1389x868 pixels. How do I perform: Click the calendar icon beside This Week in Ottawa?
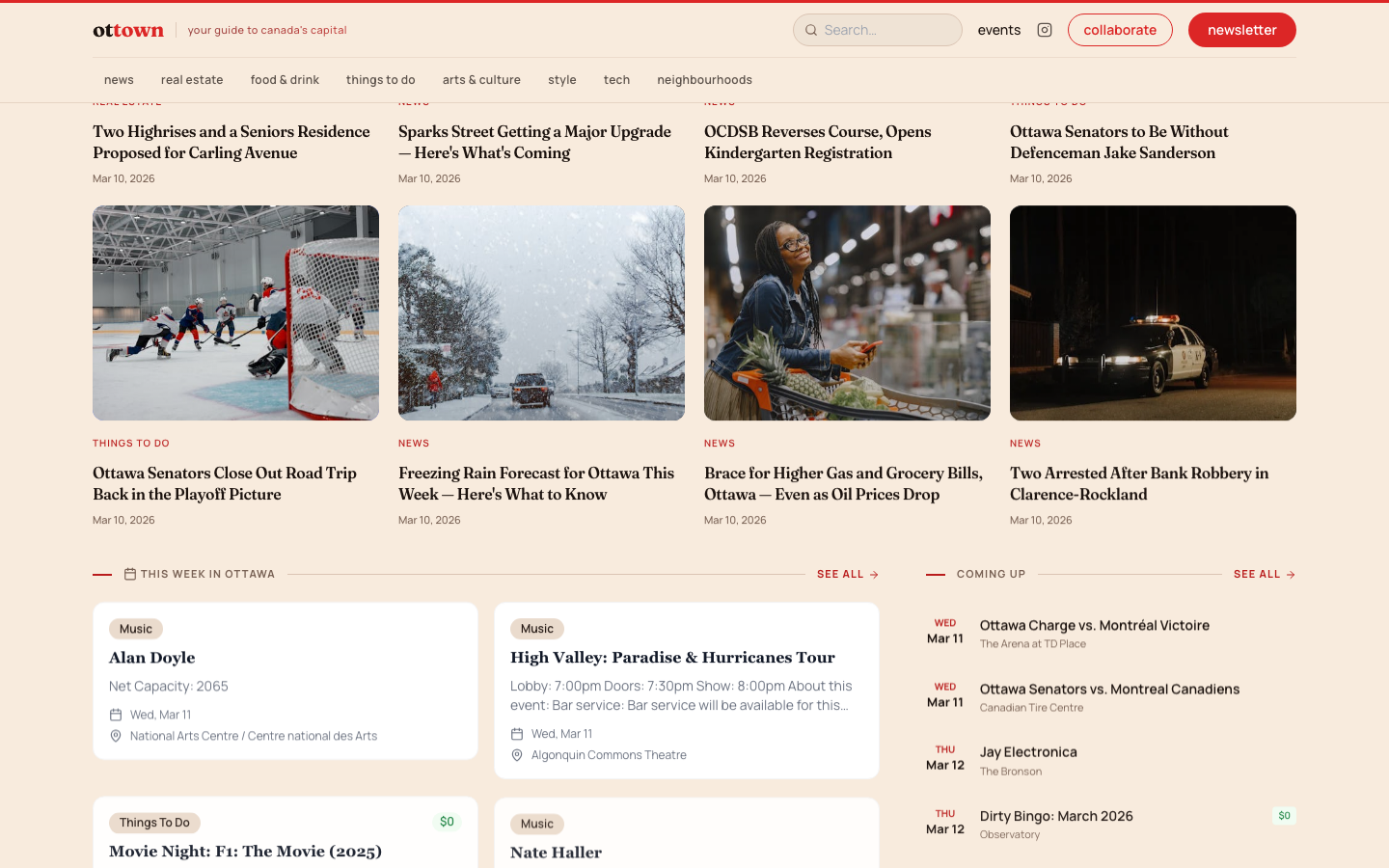click(130, 574)
